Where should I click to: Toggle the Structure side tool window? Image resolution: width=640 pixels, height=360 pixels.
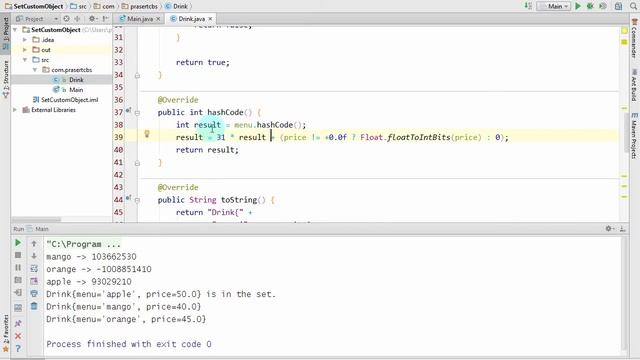coord(6,80)
